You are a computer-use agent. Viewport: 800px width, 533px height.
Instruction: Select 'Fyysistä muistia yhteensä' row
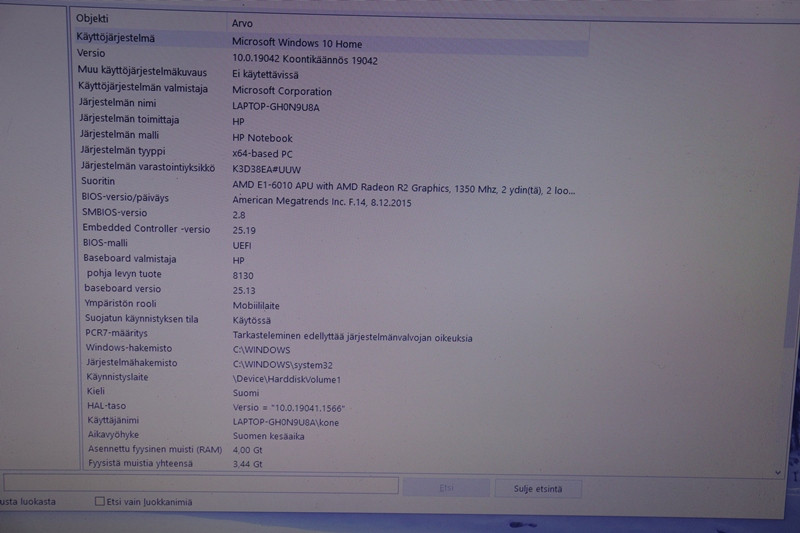[140, 464]
